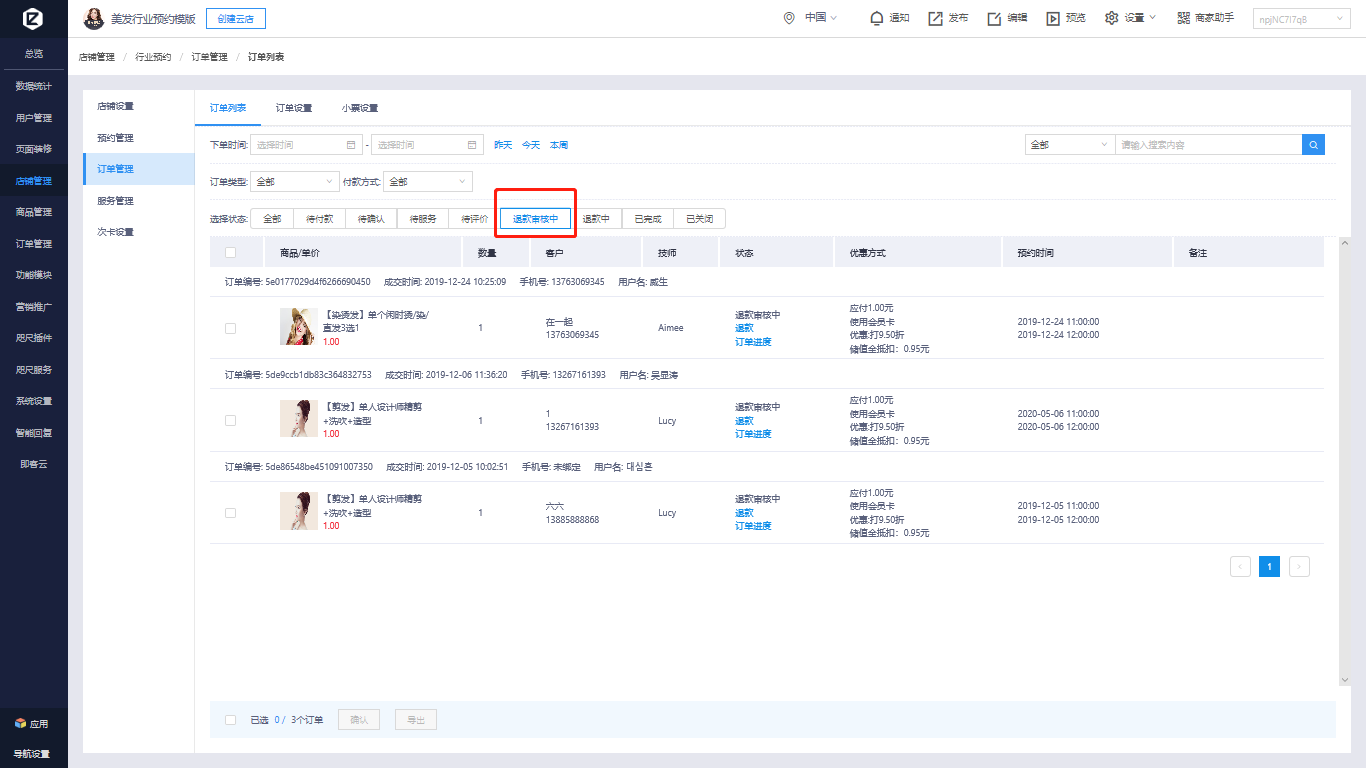Click the 本周 quick filter link
Screen dimensions: 1366x768
pyautogui.click(x=559, y=145)
